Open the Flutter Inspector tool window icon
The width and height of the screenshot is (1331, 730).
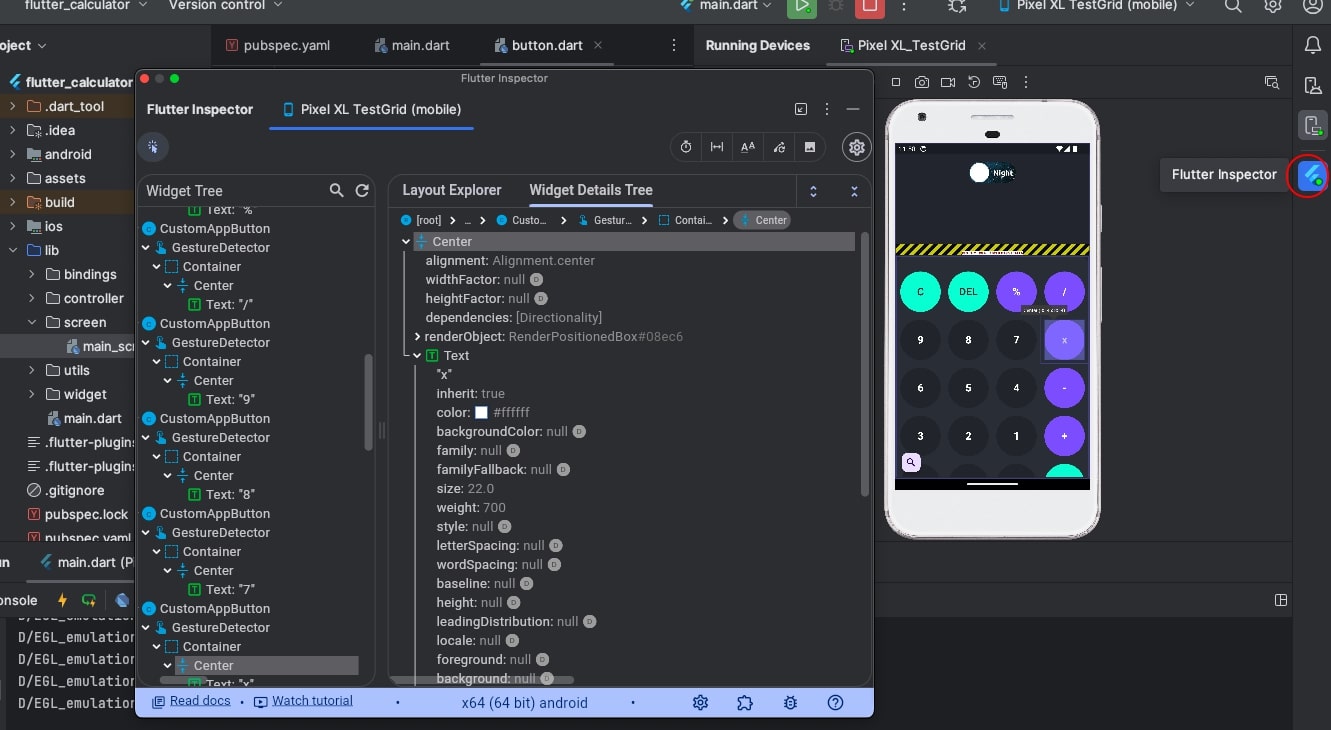point(1311,175)
